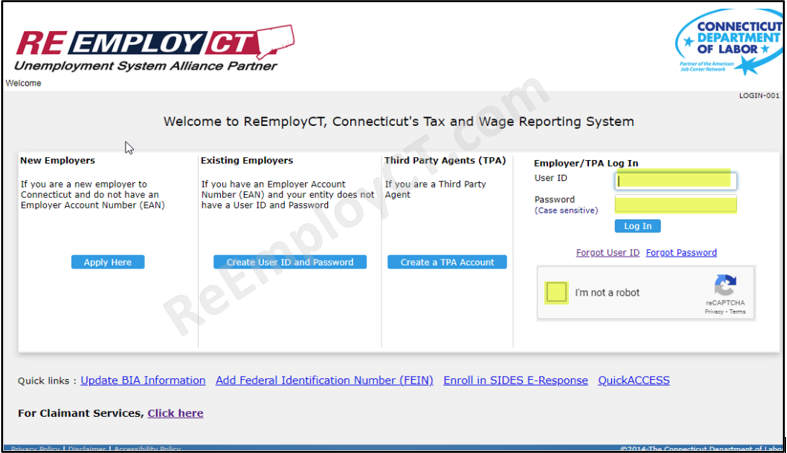Click Create User ID and Password button

pyautogui.click(x=290, y=262)
